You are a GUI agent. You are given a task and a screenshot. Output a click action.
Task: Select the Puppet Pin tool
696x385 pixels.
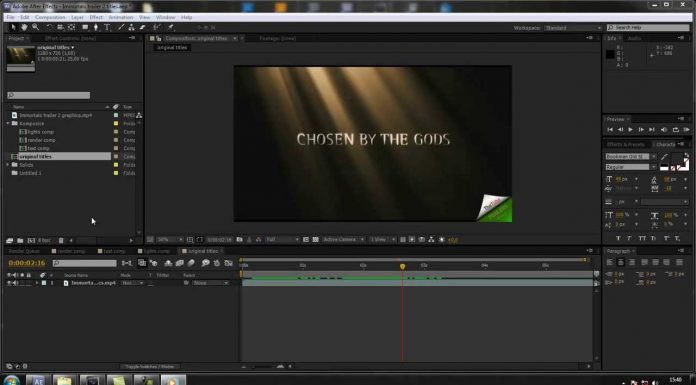pos(170,27)
